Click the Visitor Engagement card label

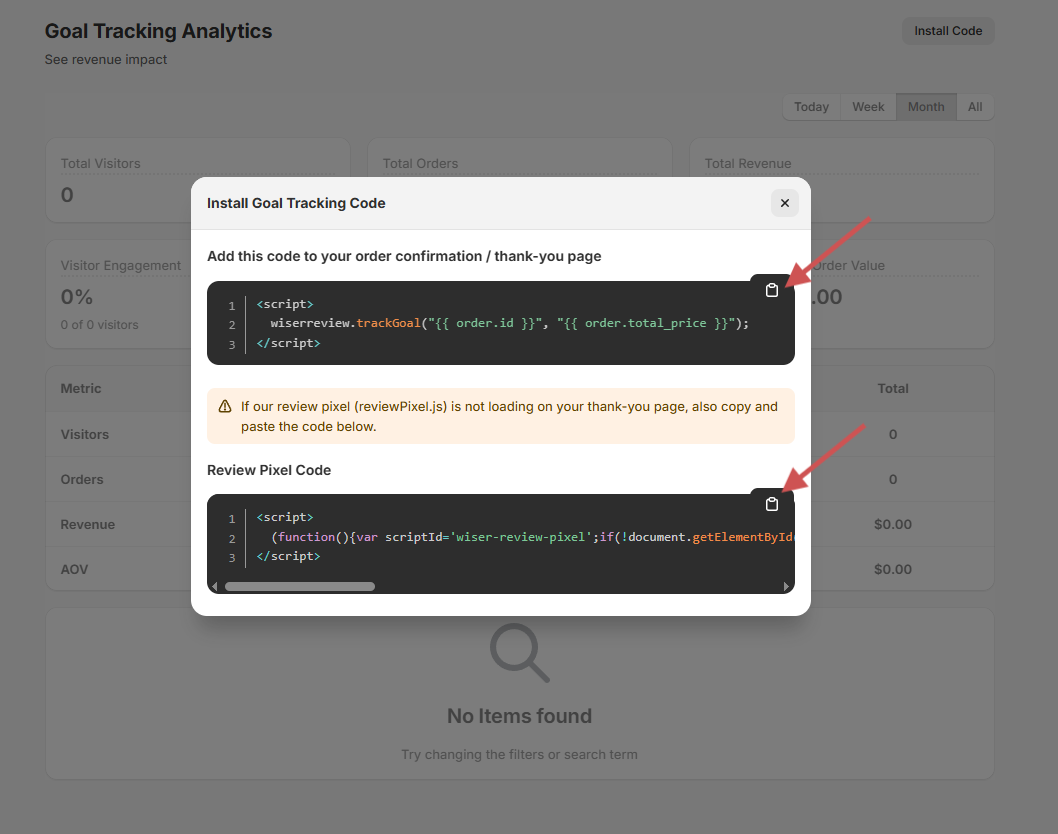121,266
